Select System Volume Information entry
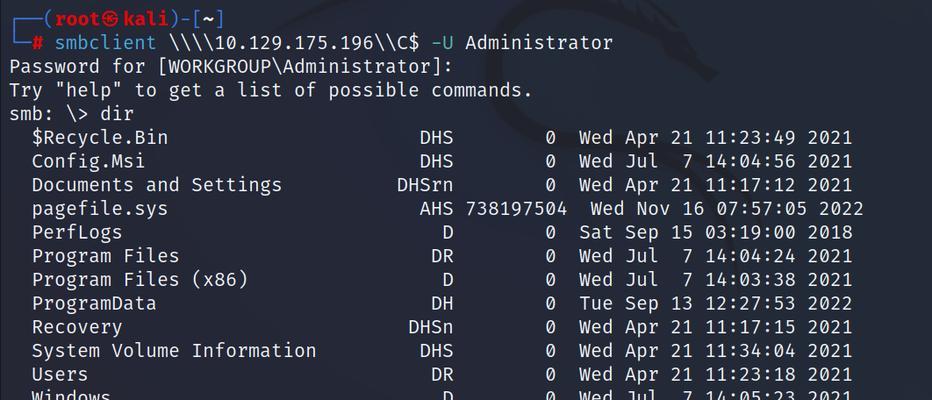This screenshot has height=400, width=932. pos(174,351)
